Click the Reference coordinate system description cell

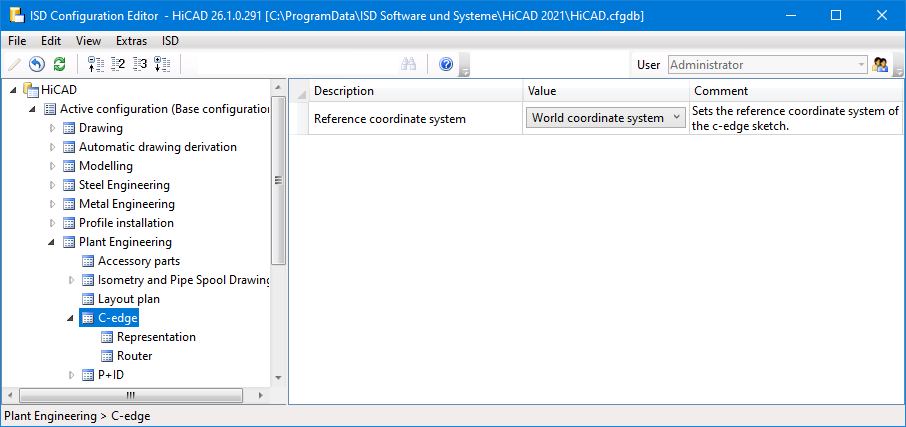415,118
